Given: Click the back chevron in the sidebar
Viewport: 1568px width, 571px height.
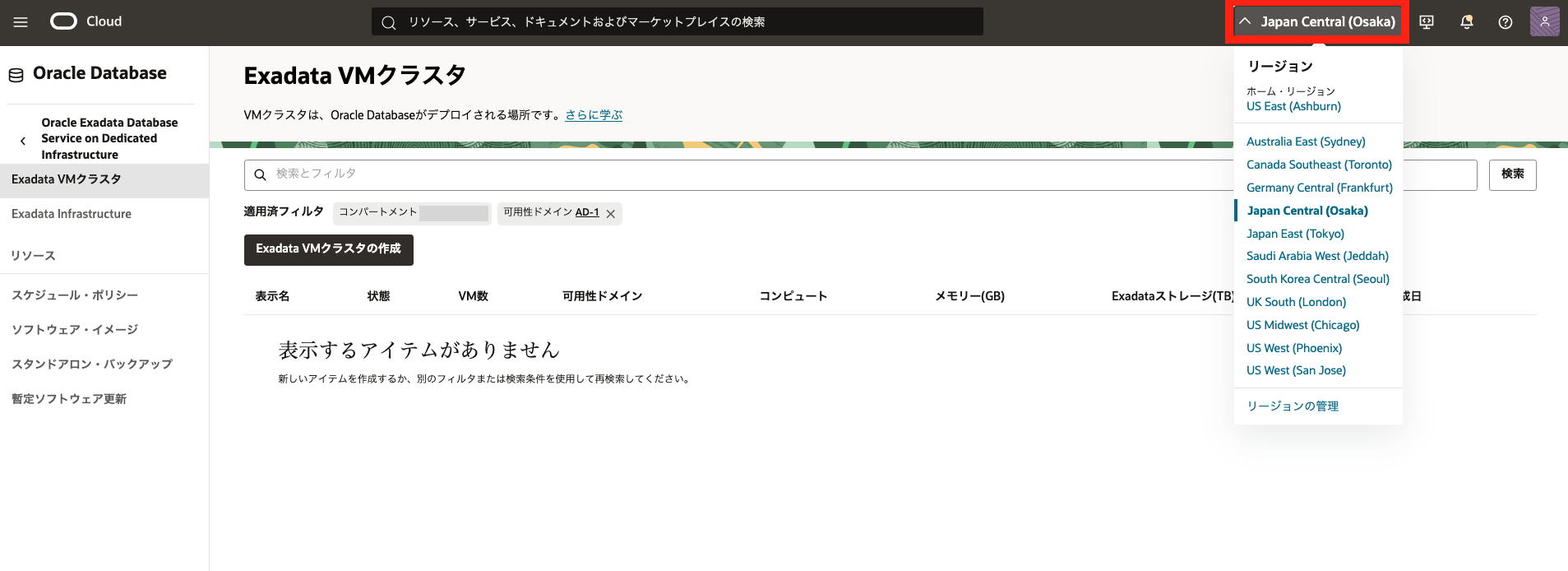Looking at the screenshot, I should (23, 141).
